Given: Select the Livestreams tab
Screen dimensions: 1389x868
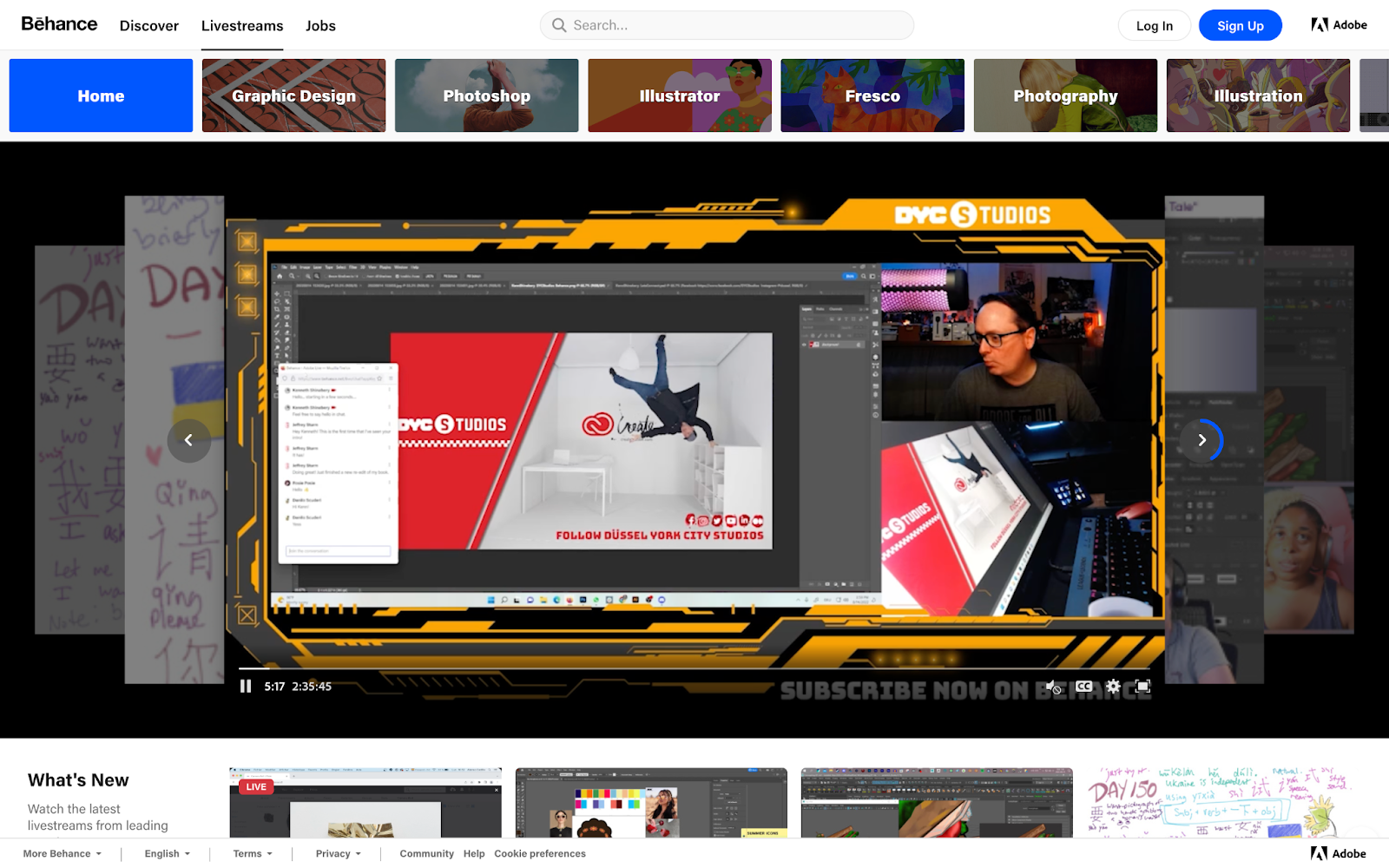Looking at the screenshot, I should coord(242,26).
